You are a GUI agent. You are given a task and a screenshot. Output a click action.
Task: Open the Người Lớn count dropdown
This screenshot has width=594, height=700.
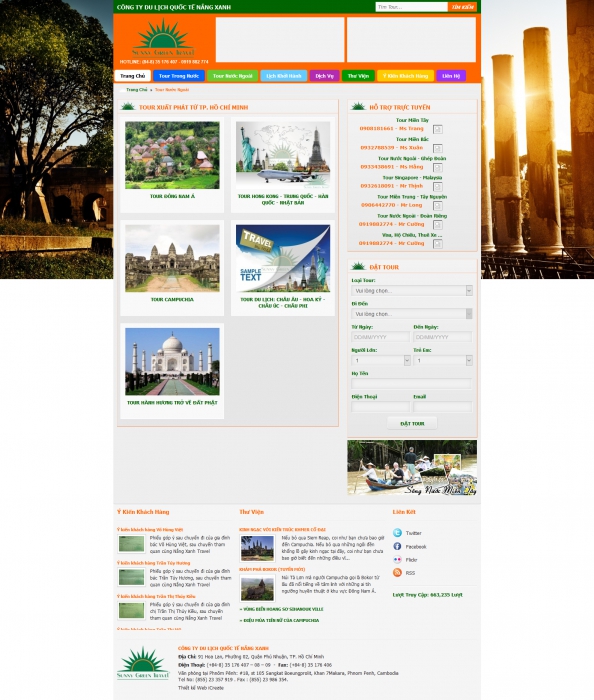click(381, 360)
